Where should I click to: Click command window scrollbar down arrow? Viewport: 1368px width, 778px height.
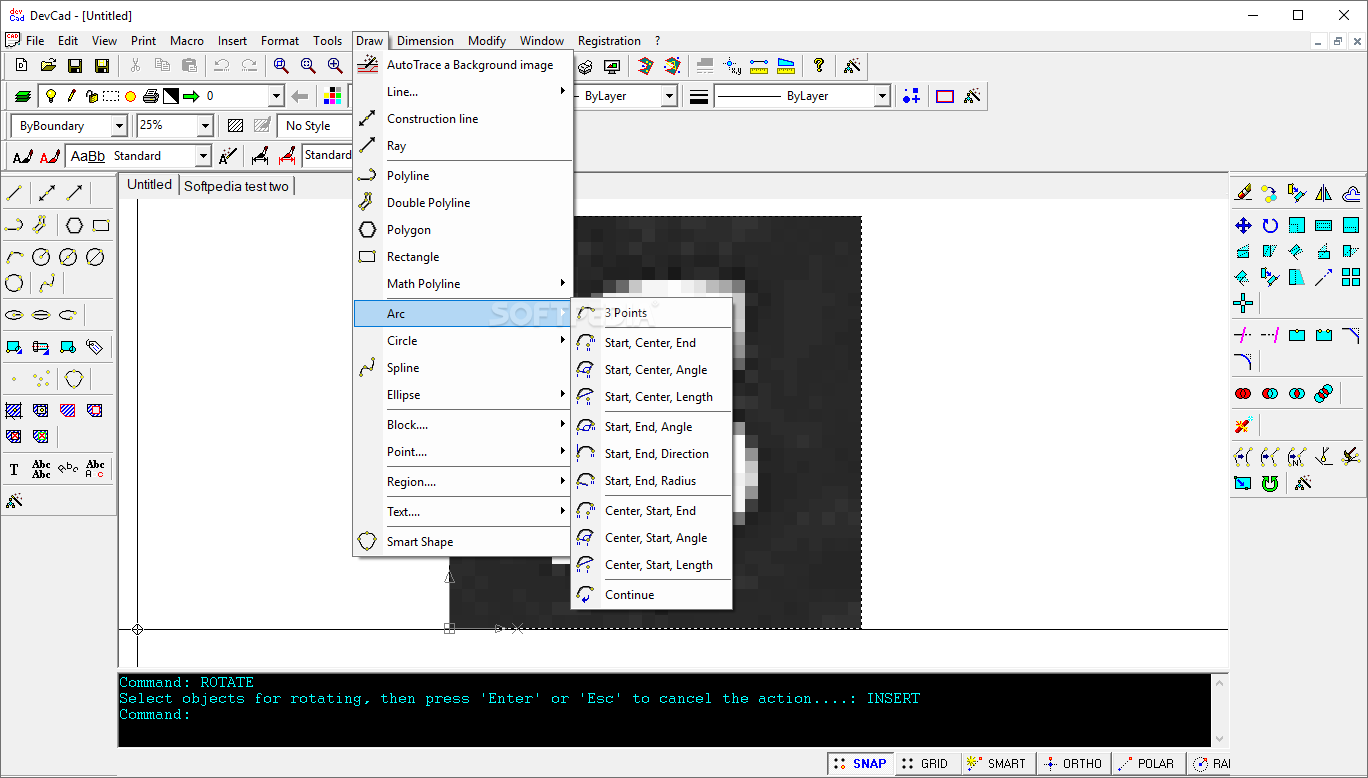pos(1219,738)
